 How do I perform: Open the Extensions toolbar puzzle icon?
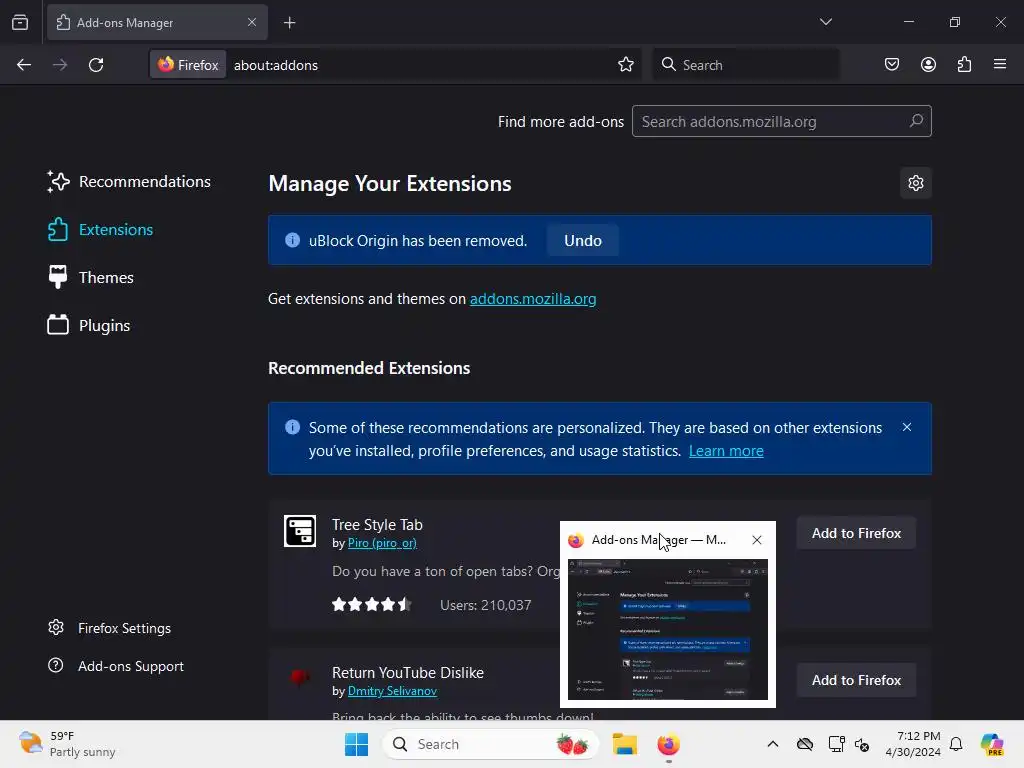[964, 65]
